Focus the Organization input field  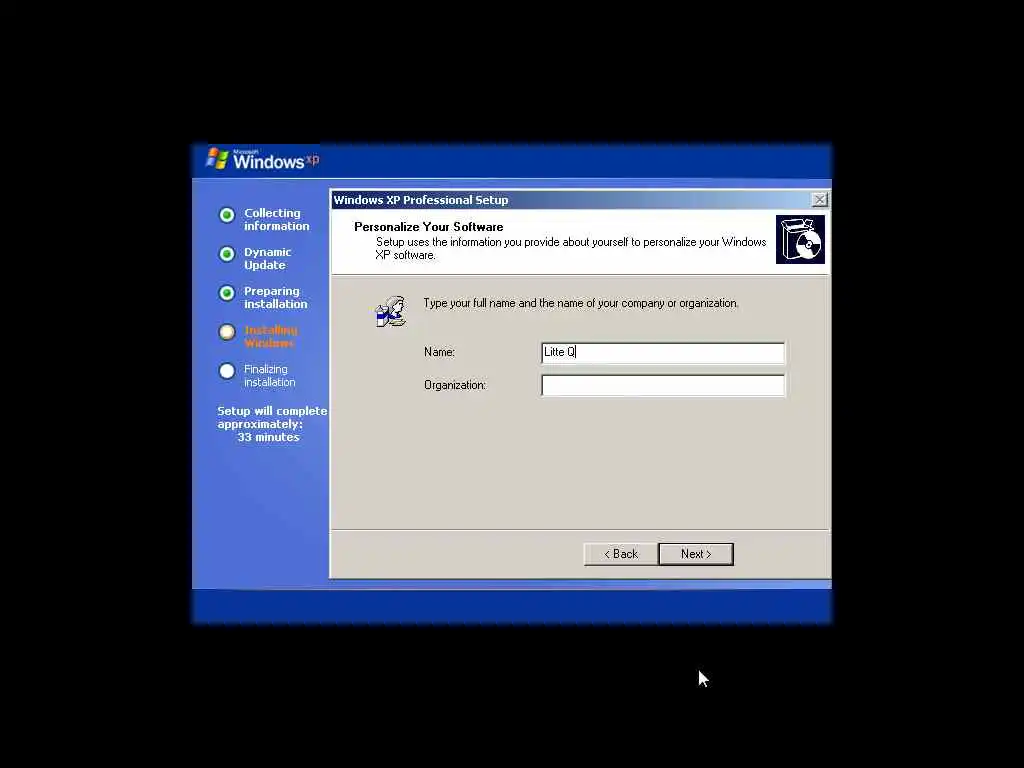(x=663, y=385)
